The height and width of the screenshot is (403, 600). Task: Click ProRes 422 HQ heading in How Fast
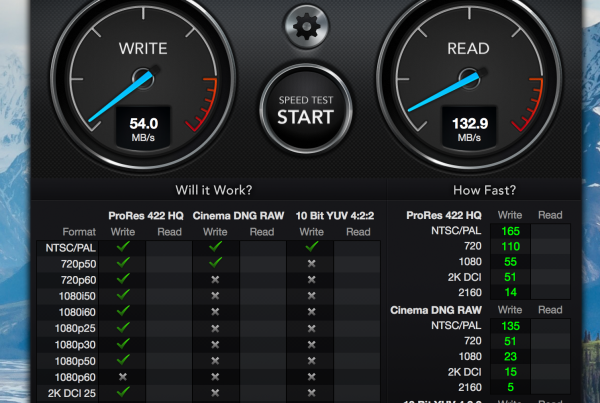[444, 215]
